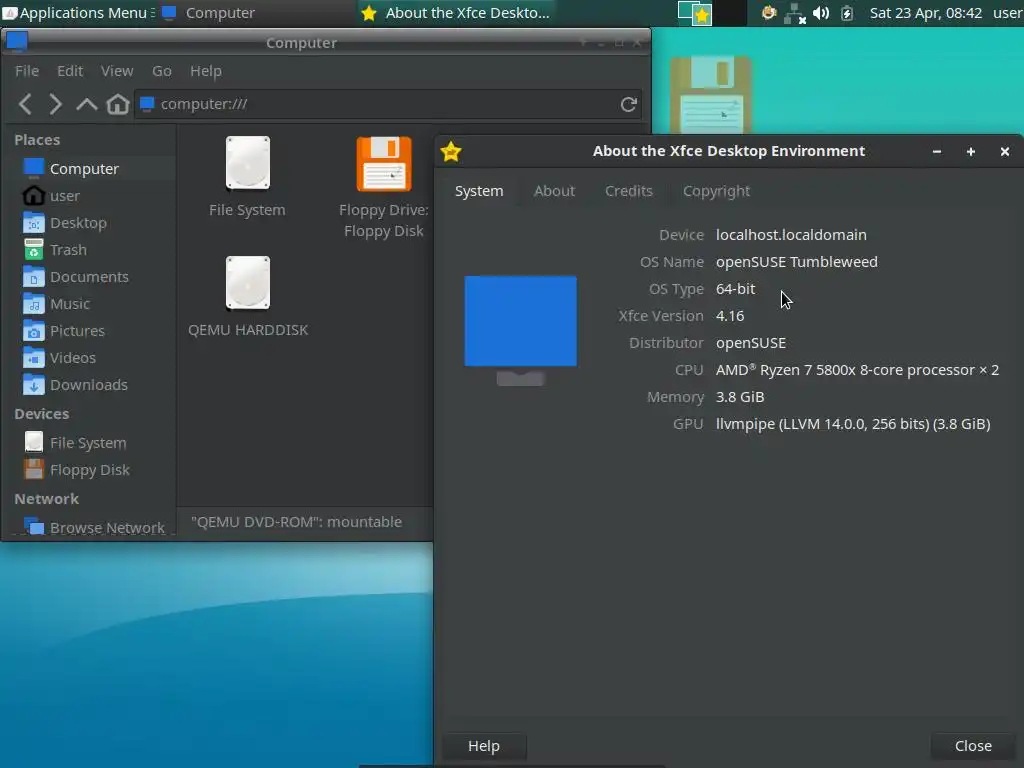Click the yellow star icon in About title bar
The image size is (1024, 768).
pyautogui.click(x=451, y=152)
